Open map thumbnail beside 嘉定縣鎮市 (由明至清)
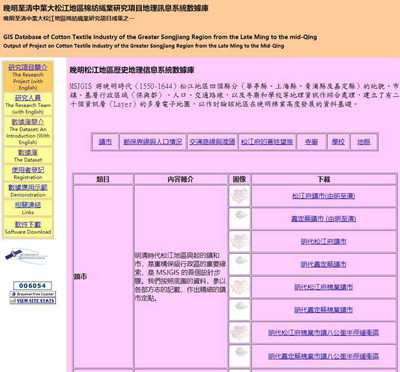The image size is (400, 372). click(240, 219)
